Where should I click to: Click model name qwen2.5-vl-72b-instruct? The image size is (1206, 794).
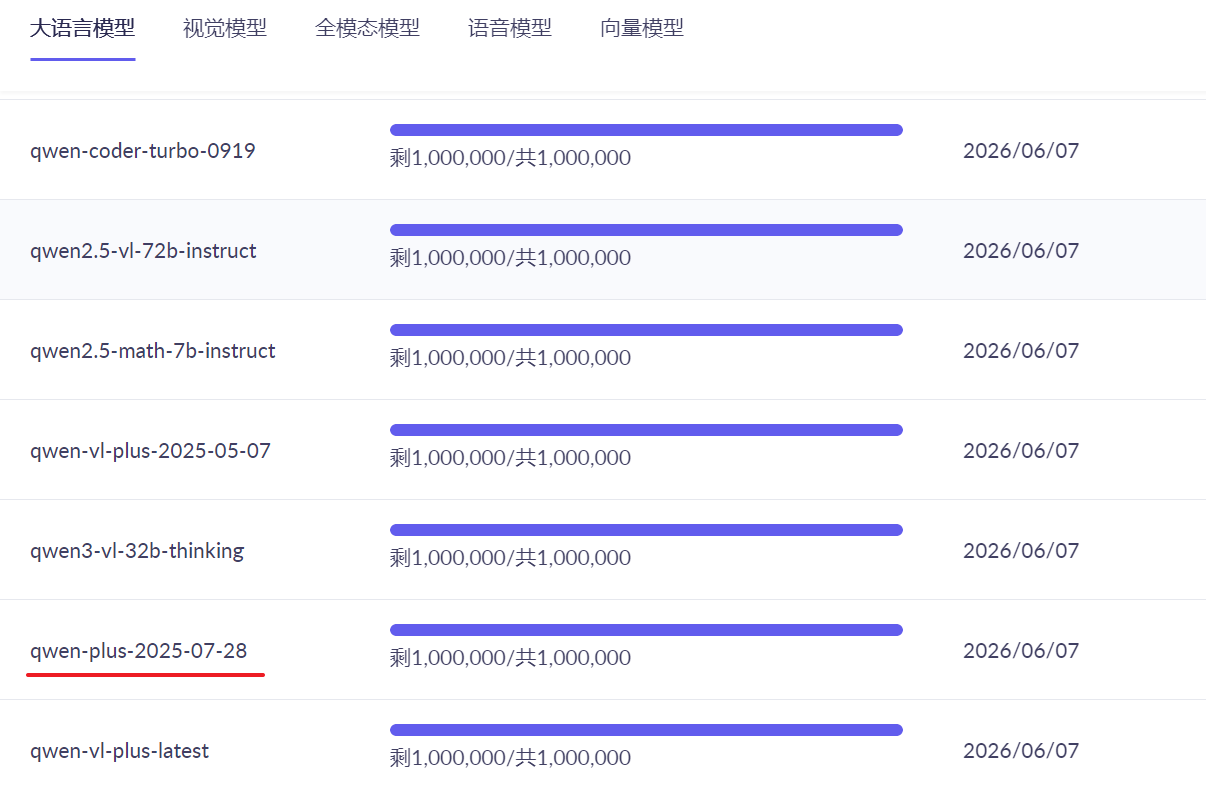point(143,251)
